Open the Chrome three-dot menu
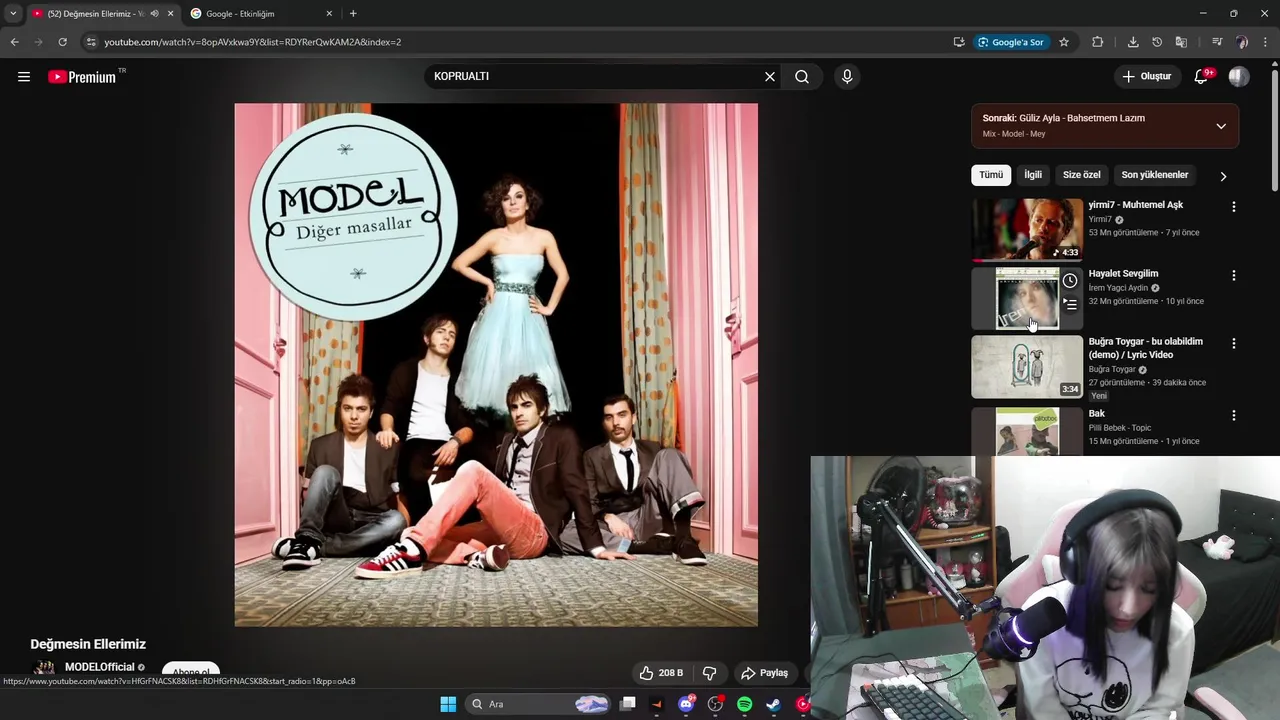This screenshot has width=1280, height=720. point(1266,42)
